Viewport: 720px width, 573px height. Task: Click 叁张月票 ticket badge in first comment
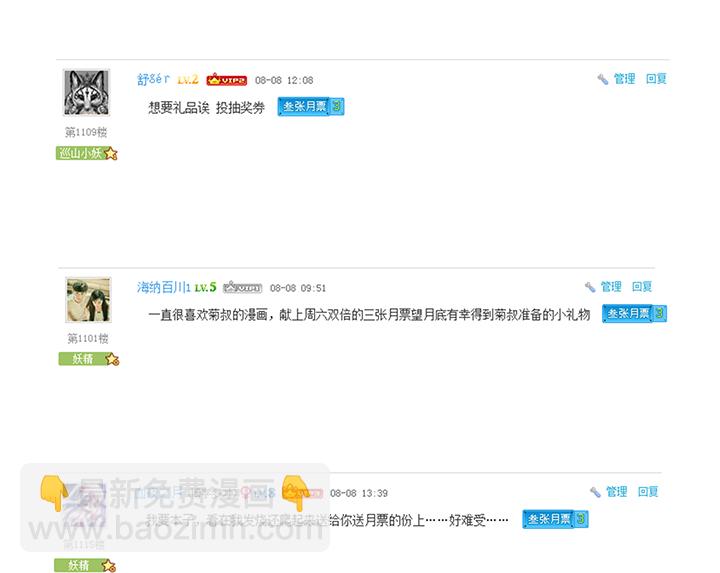point(310,107)
